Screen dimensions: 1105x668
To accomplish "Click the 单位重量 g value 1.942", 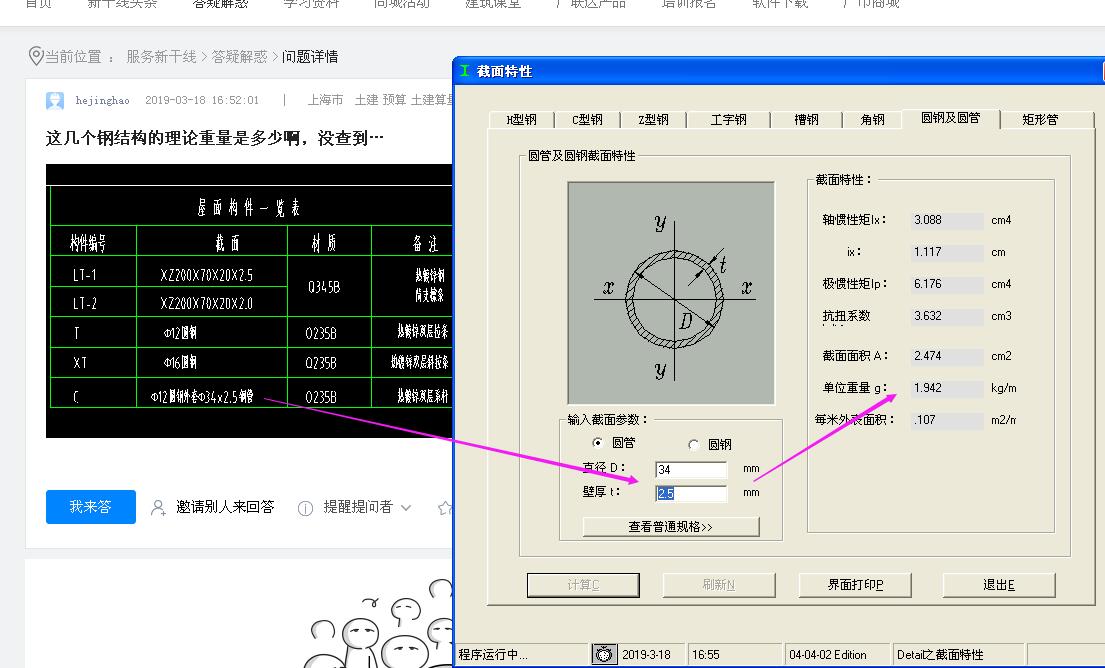I will [947, 388].
